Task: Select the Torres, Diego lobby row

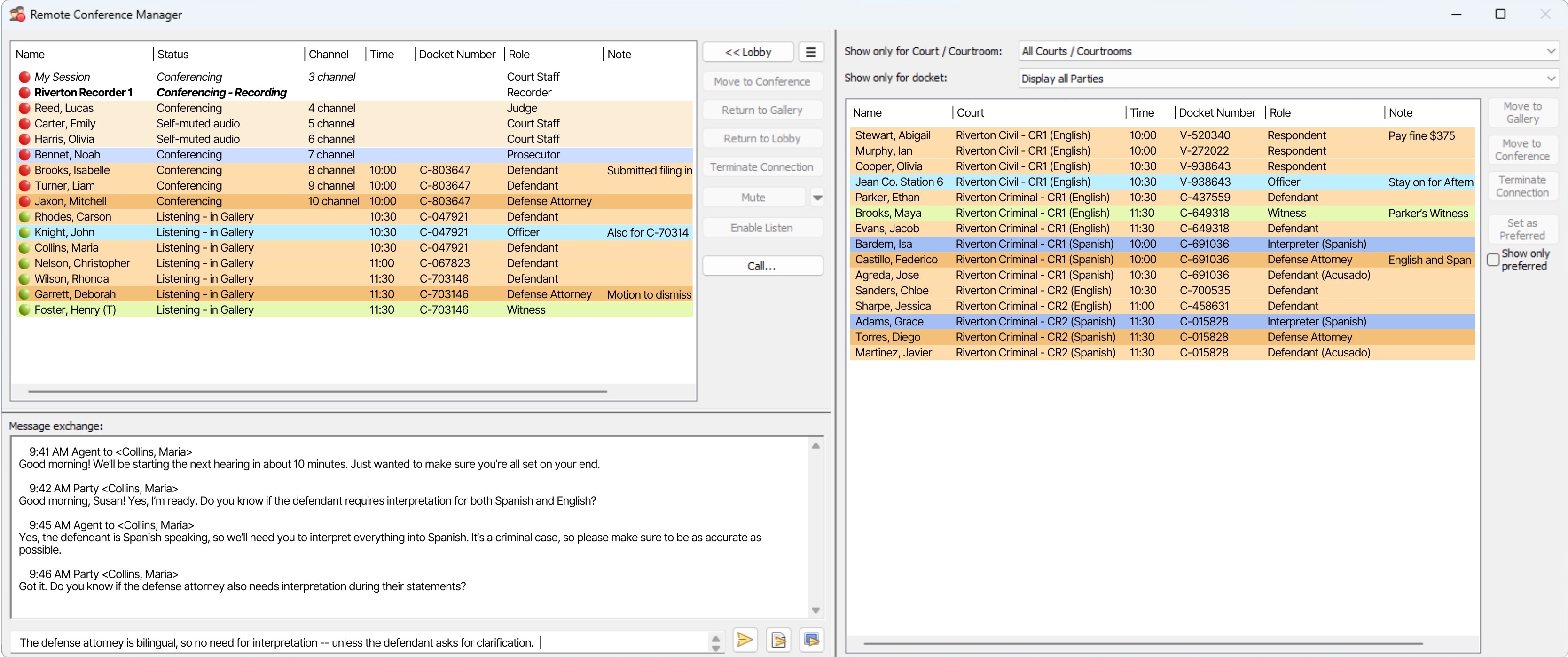Action: (x=1162, y=337)
